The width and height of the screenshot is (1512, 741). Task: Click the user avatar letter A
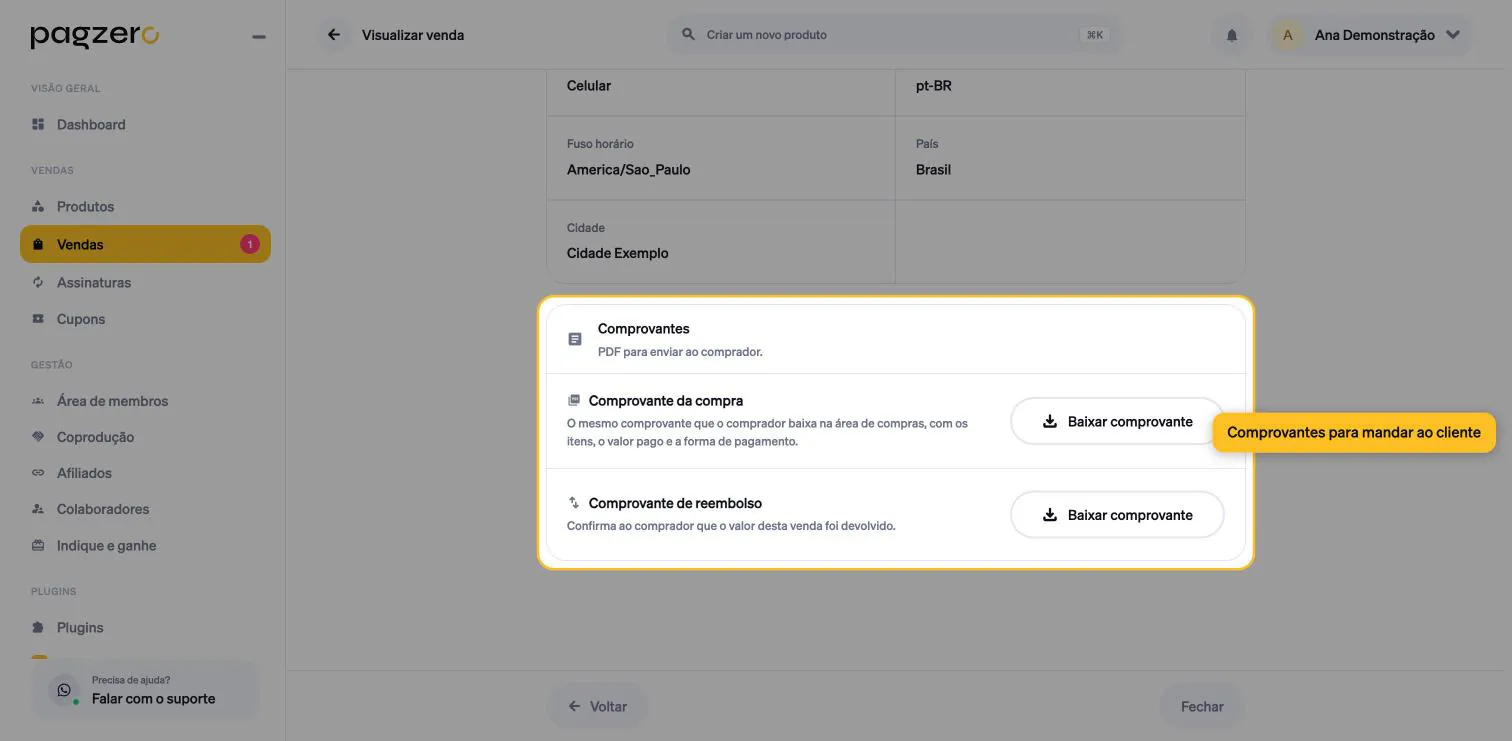1287,35
